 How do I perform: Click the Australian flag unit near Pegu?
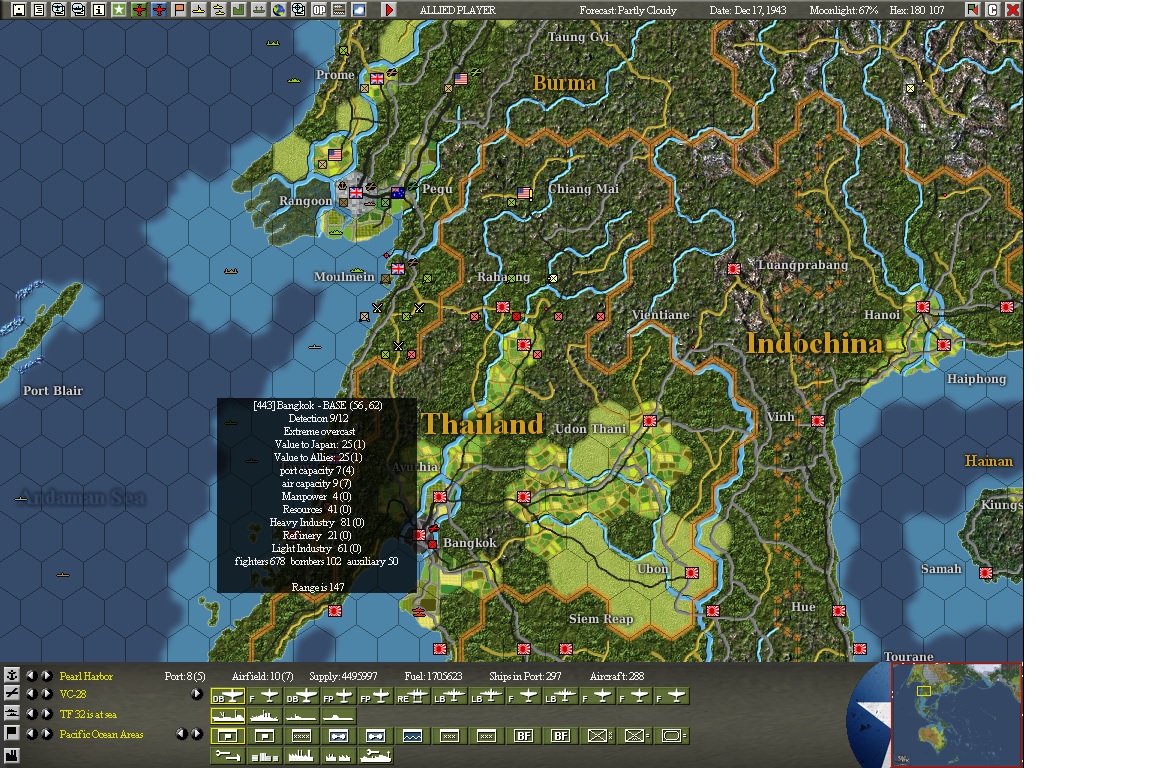(x=397, y=193)
